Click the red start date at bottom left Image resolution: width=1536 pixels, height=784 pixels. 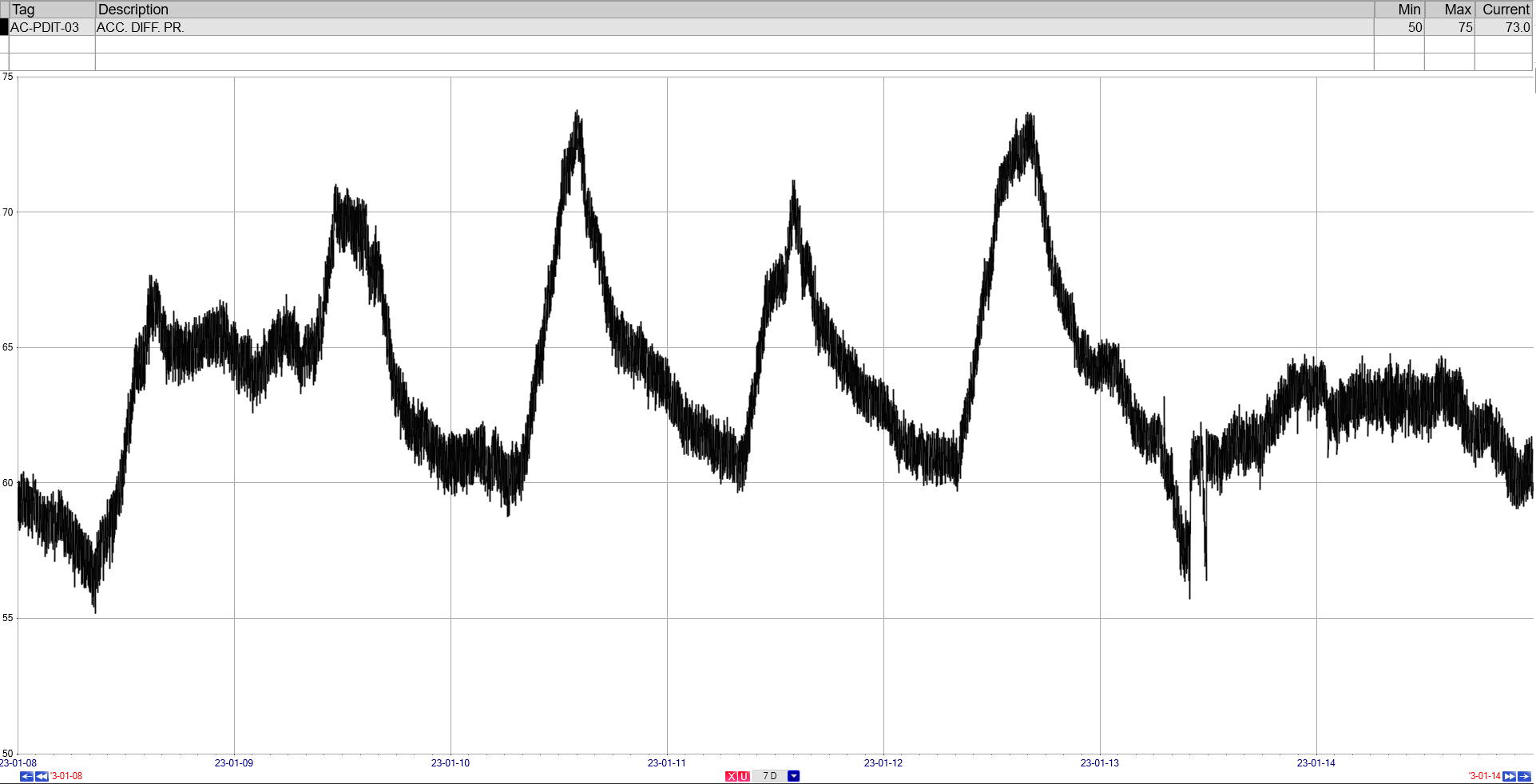click(x=67, y=776)
